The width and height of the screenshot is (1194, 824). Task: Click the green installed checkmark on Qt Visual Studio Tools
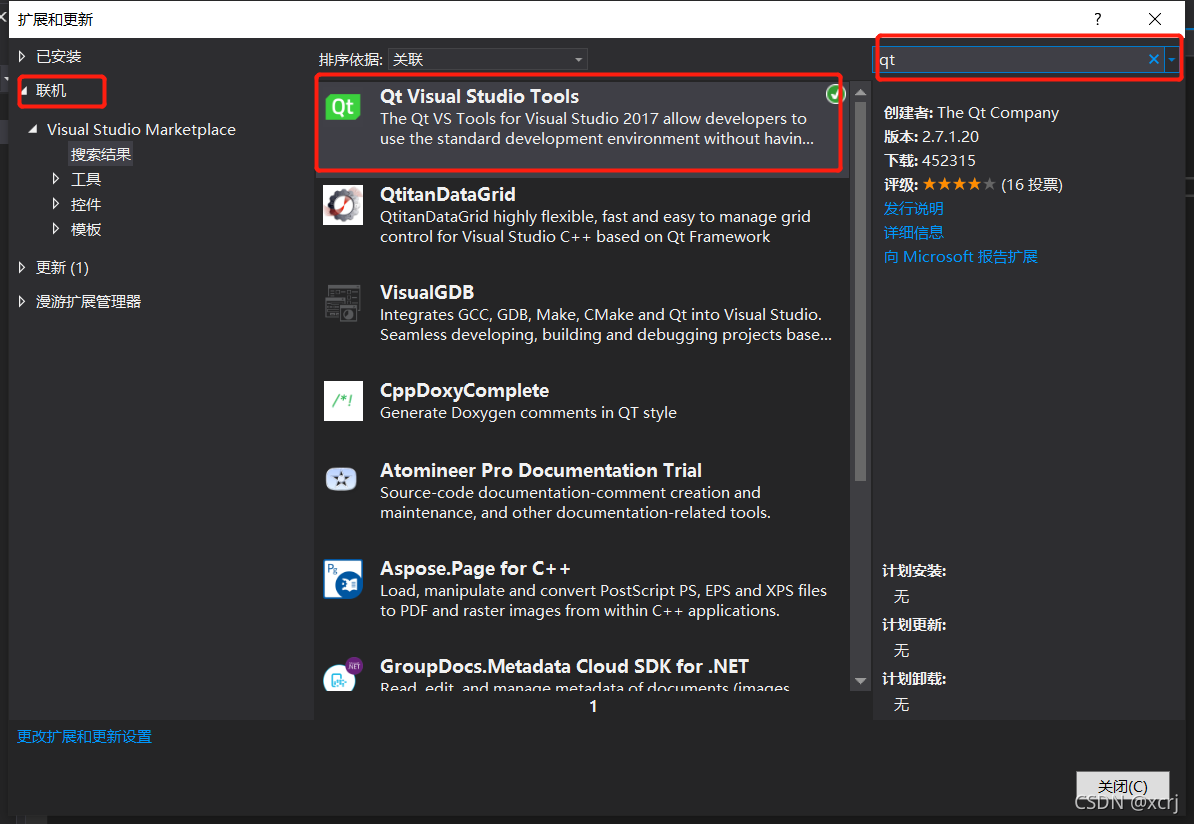pos(835,94)
